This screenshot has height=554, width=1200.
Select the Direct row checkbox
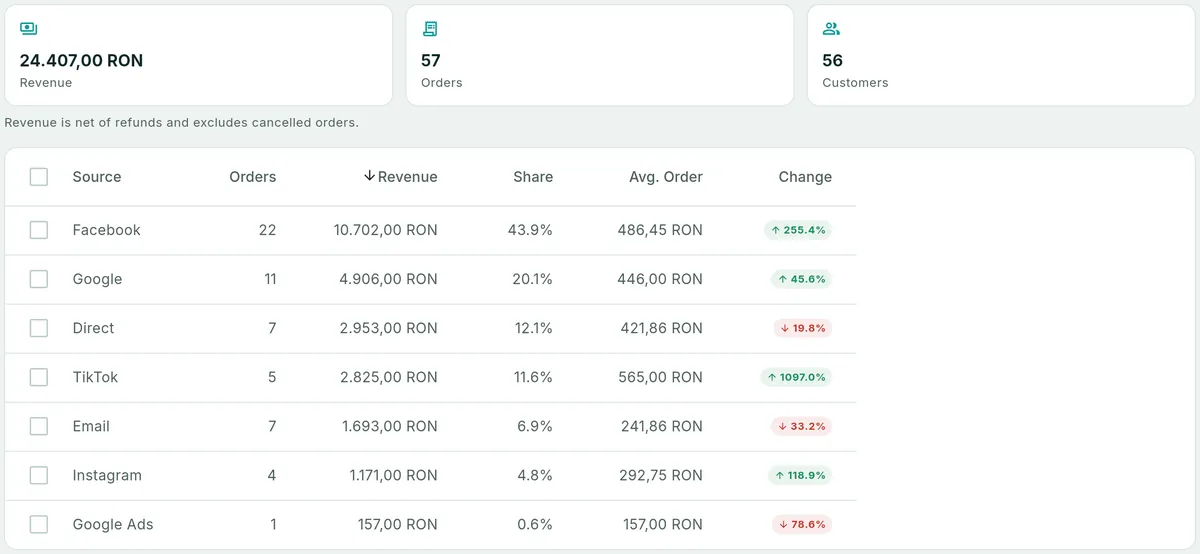[x=39, y=328]
